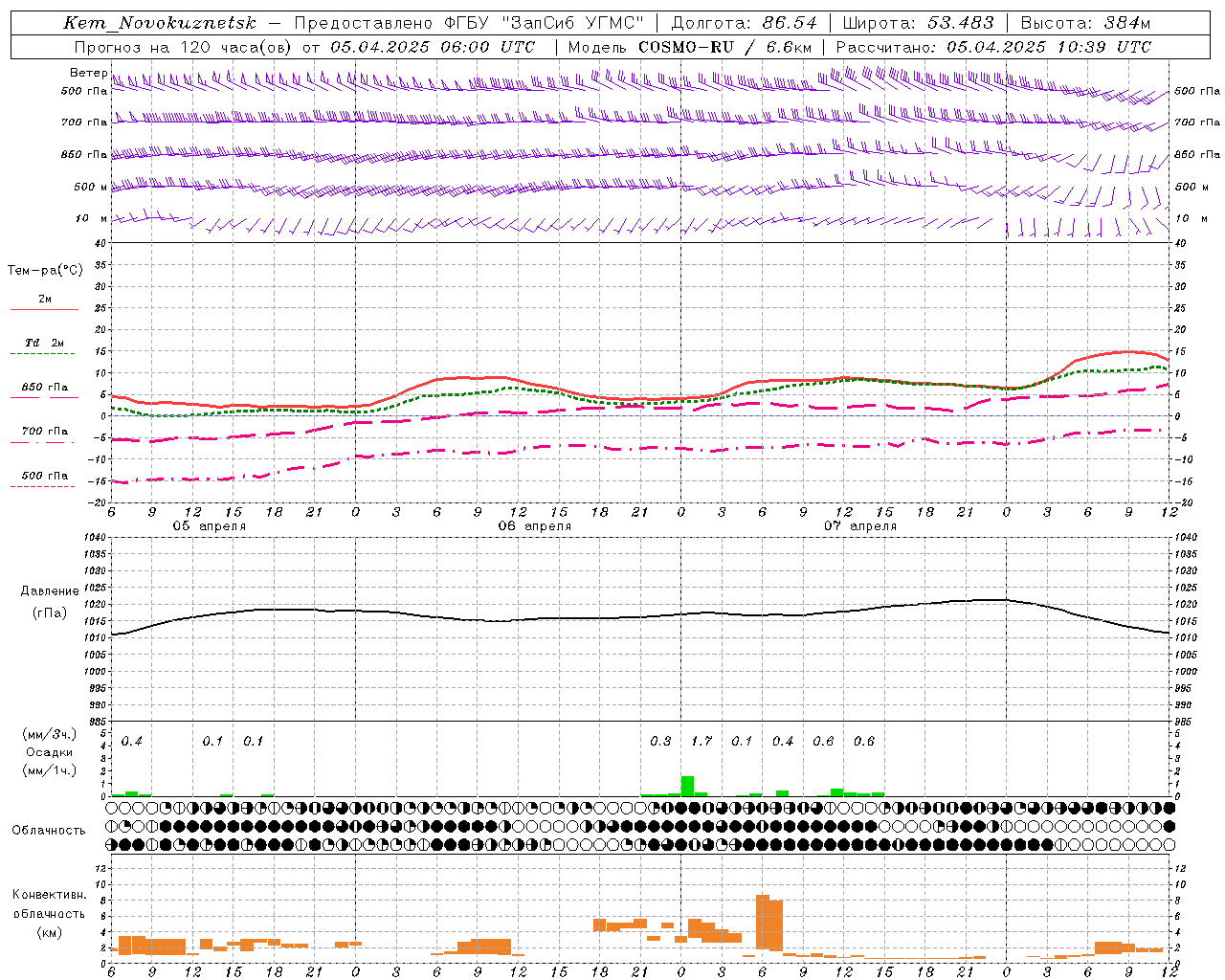Click the '(мм/3ч.)' precipitation unit label

[x=48, y=734]
